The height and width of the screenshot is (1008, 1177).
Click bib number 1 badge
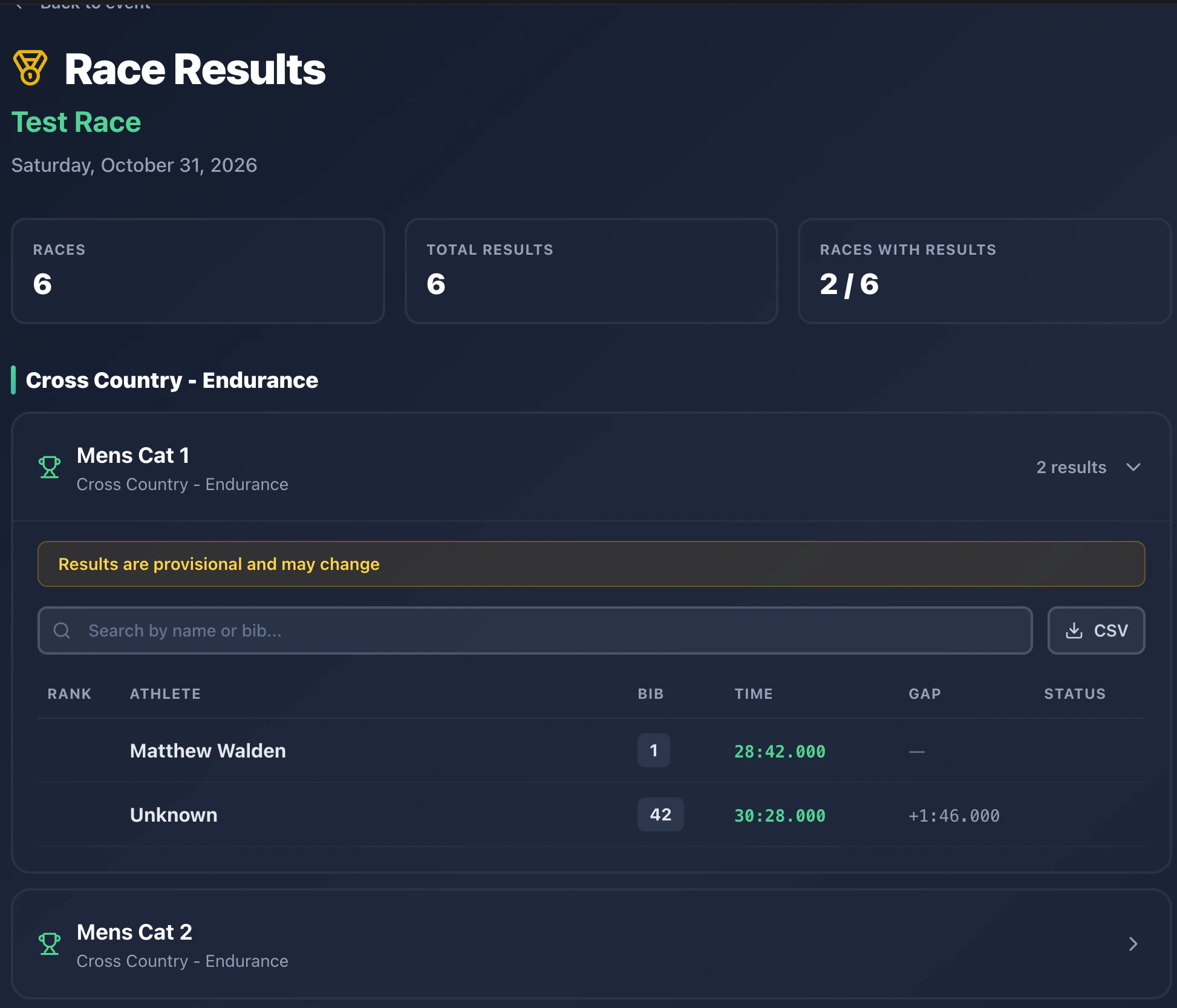pos(653,750)
